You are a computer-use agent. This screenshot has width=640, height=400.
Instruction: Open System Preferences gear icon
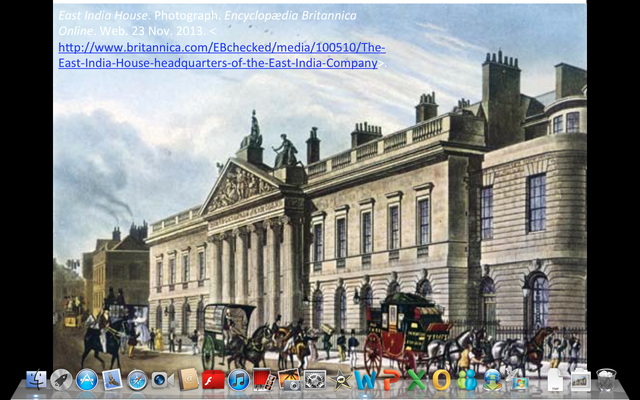pos(315,380)
